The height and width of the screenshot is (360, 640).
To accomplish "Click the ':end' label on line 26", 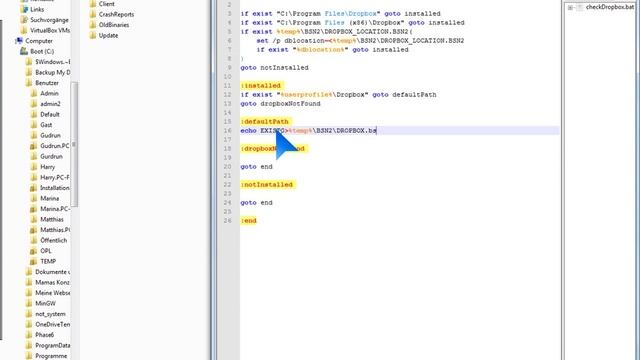I will [x=249, y=220].
